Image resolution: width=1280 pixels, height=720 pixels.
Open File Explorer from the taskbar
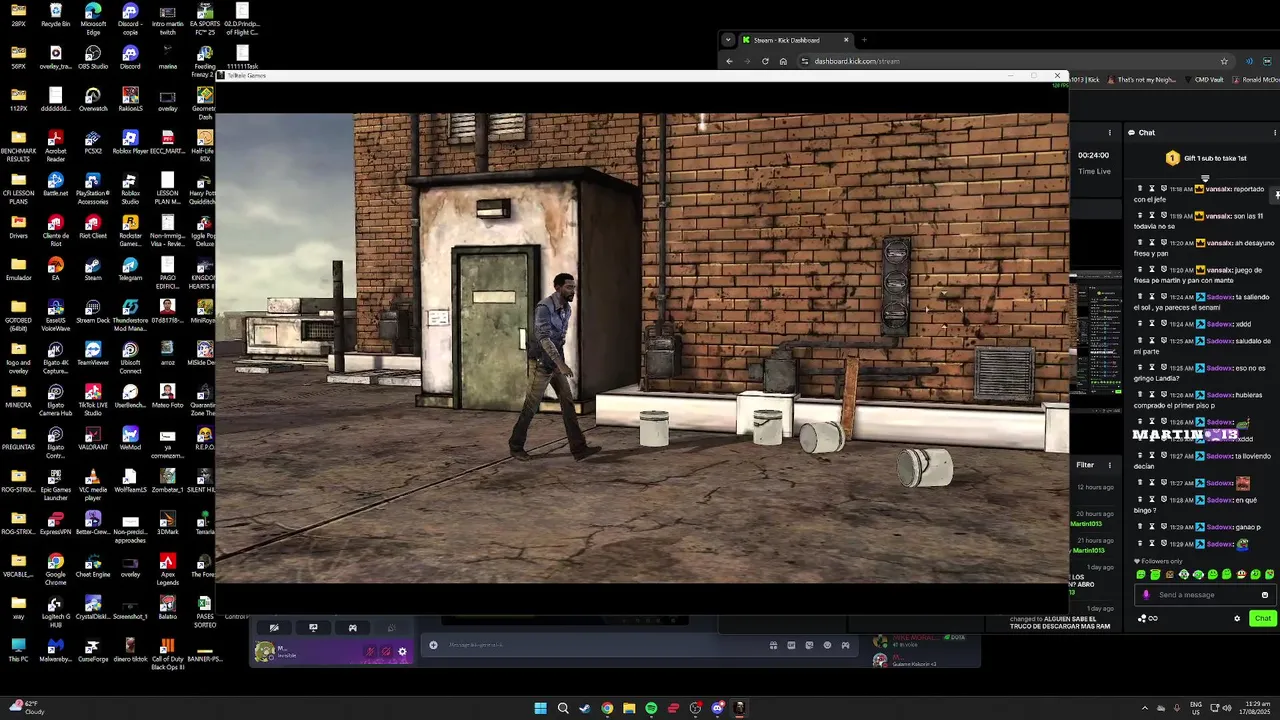(x=629, y=708)
